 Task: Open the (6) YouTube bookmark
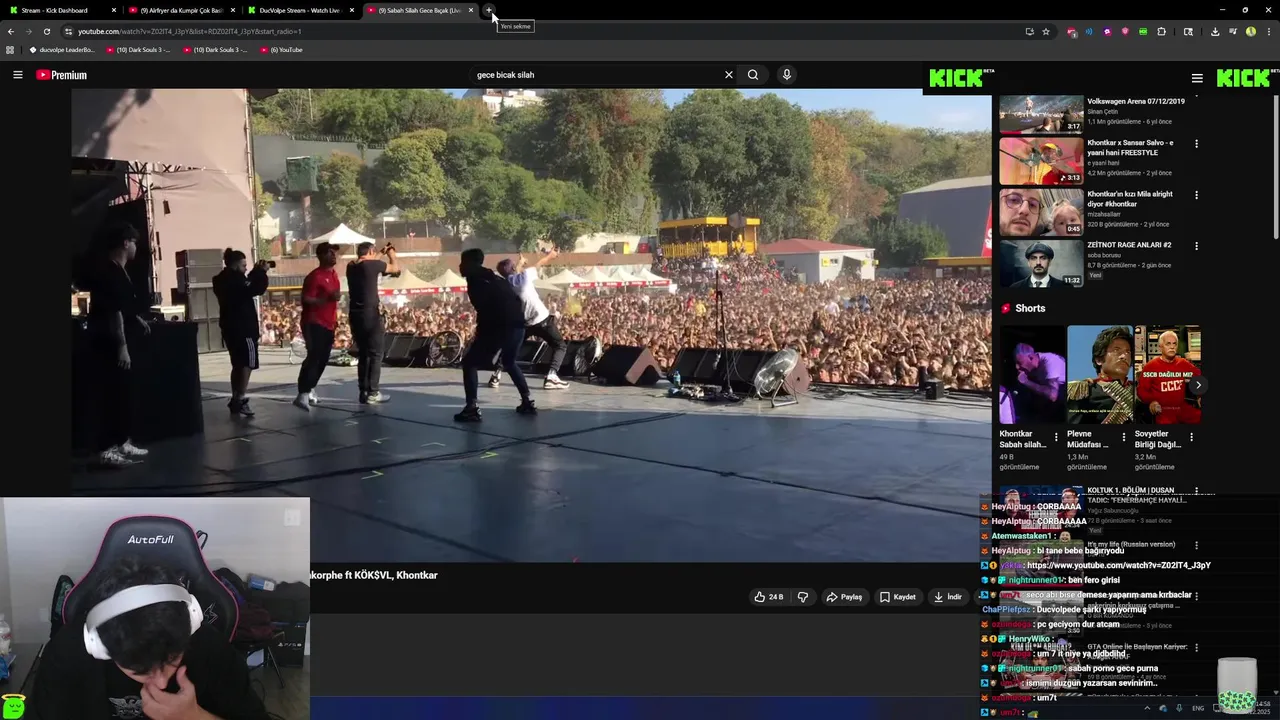click(x=280, y=49)
